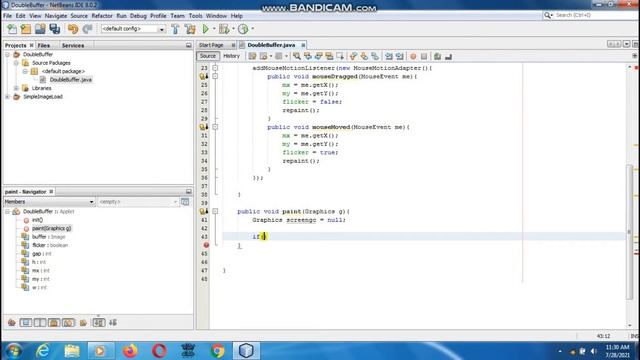This screenshot has width=640, height=360.
Task: Open the Debug menu
Action: coord(138,16)
